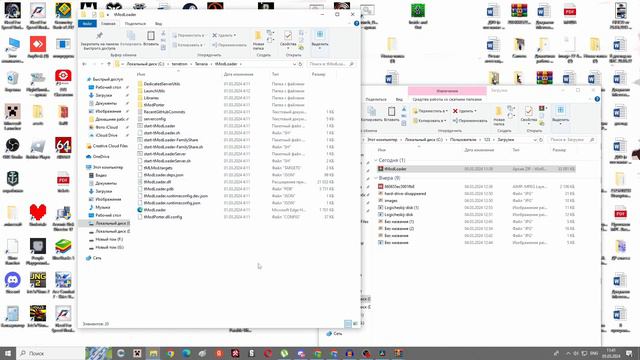The width and height of the screenshot is (640, 360).
Task: Select hard-drive-disappeared file in Загрузки
Action: [x=405, y=194]
